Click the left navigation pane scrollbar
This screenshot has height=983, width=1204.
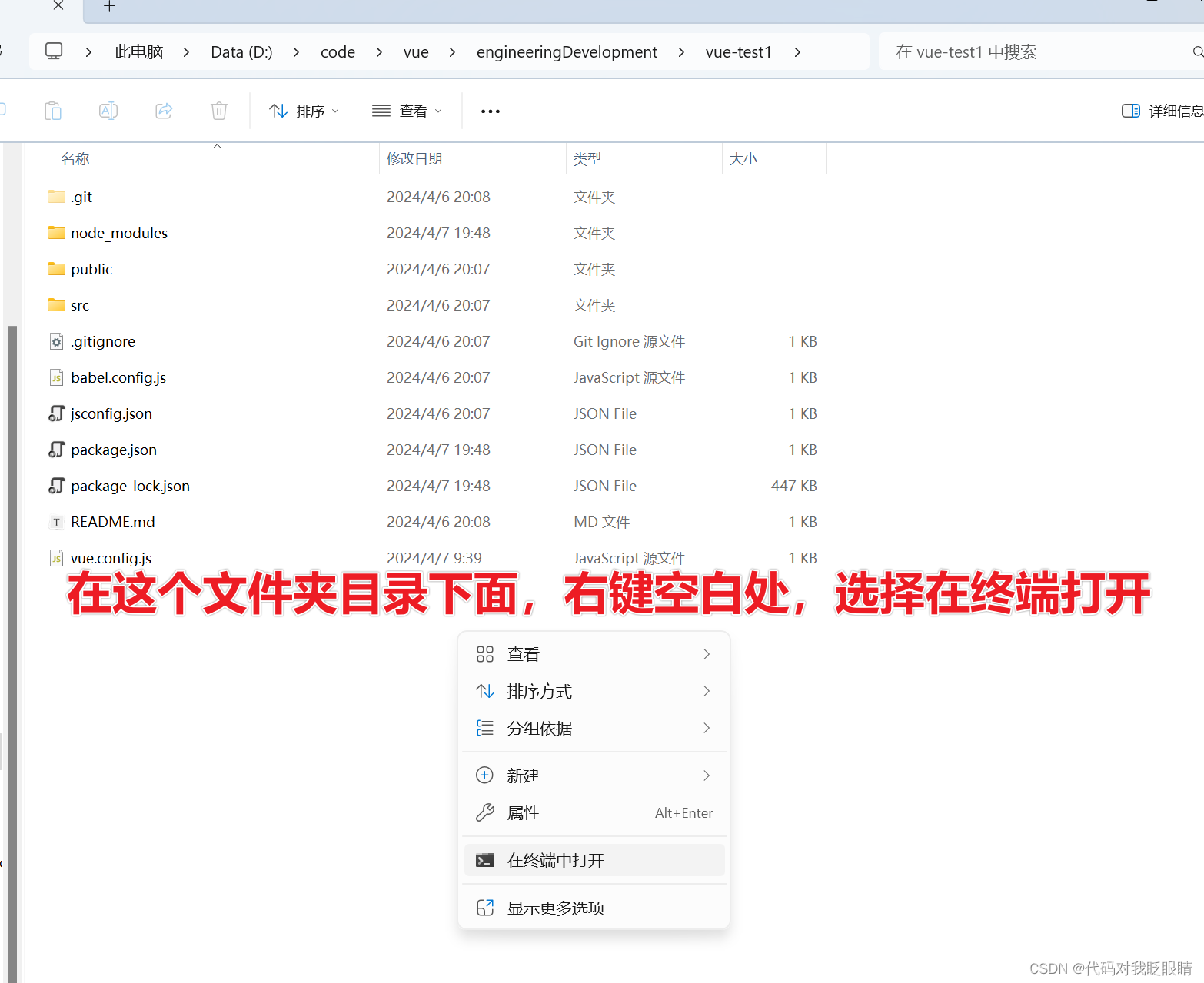(x=12, y=653)
